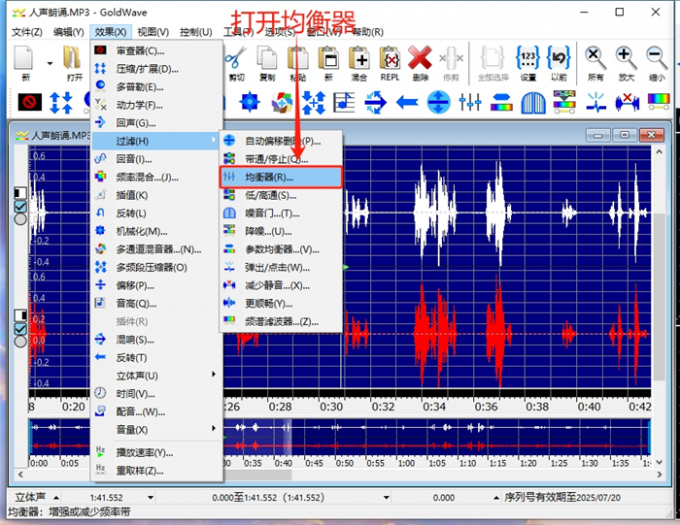Select the lower channel round radio button

point(20,342)
